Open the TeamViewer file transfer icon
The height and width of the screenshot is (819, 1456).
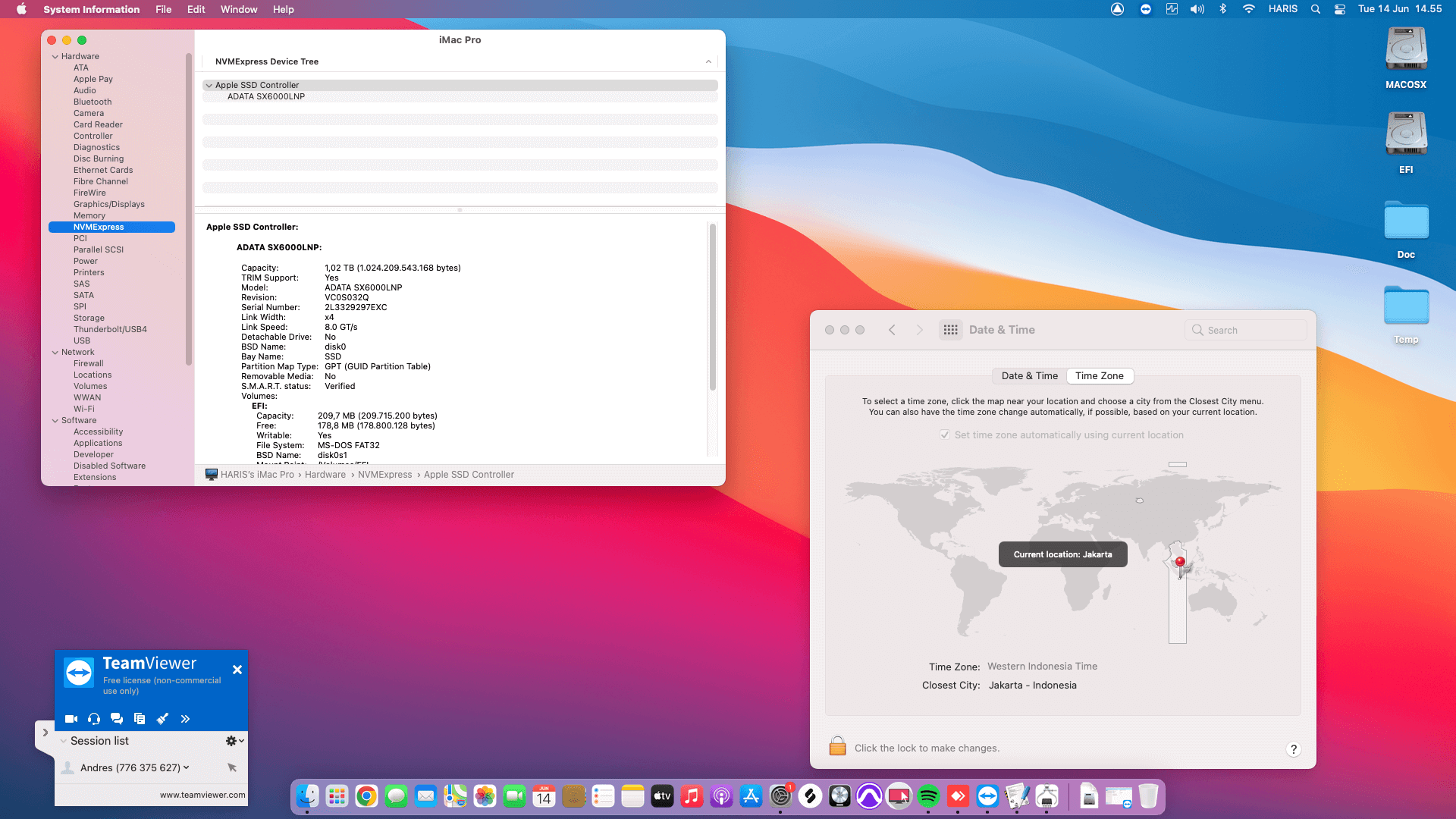click(140, 719)
